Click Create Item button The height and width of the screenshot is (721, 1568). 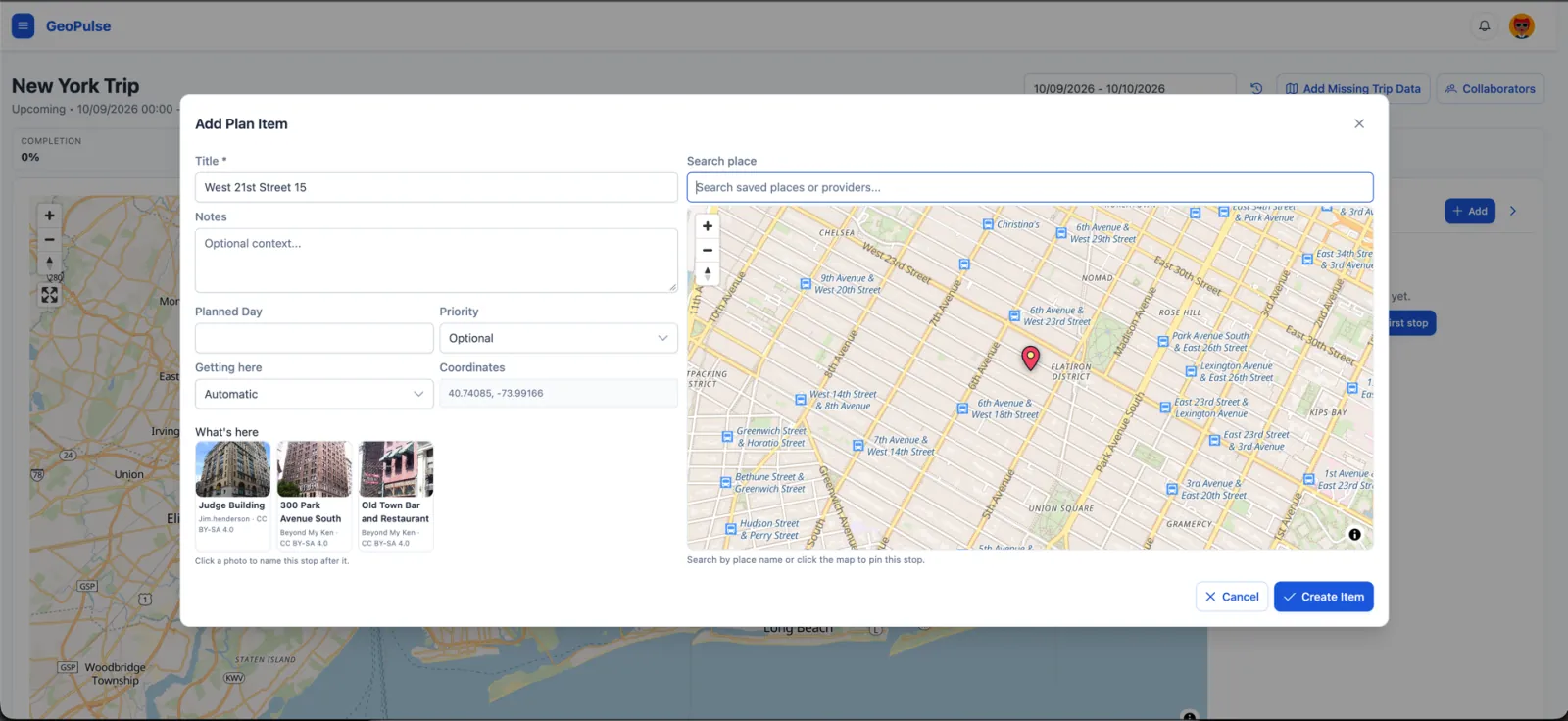point(1324,597)
